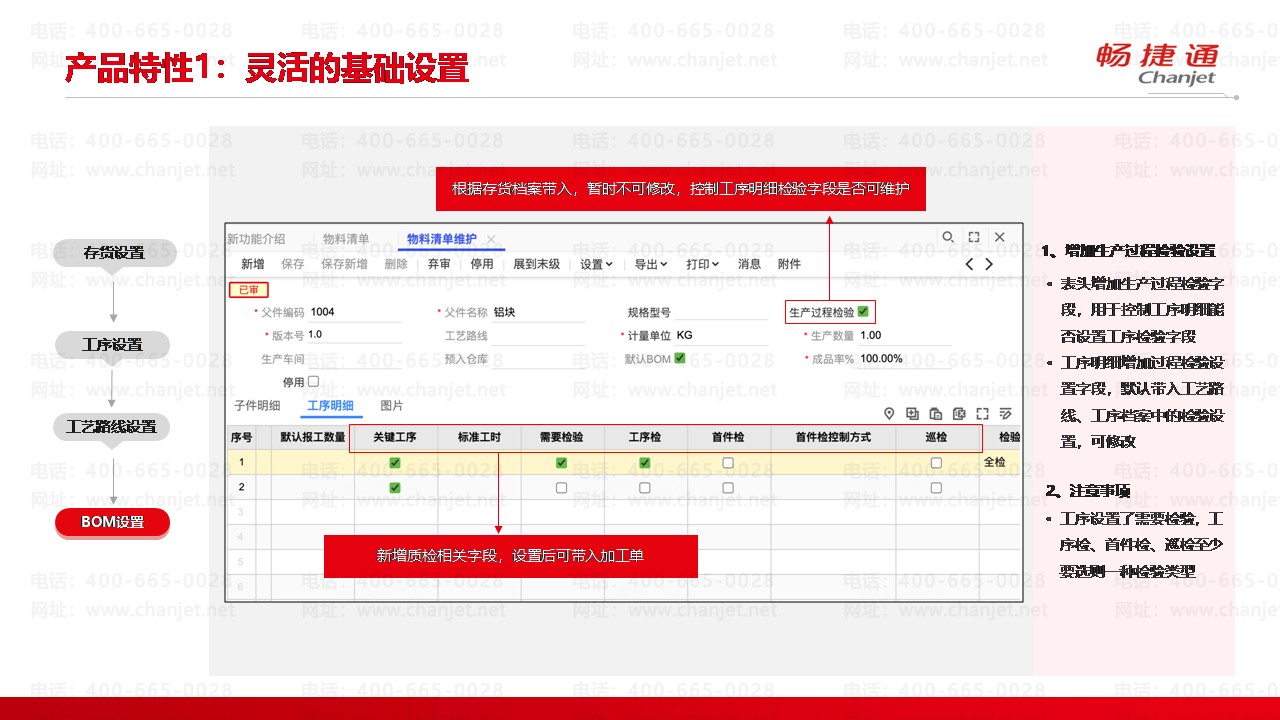
Task: Click the 首件检控制方式 column header
Action: coord(833,437)
